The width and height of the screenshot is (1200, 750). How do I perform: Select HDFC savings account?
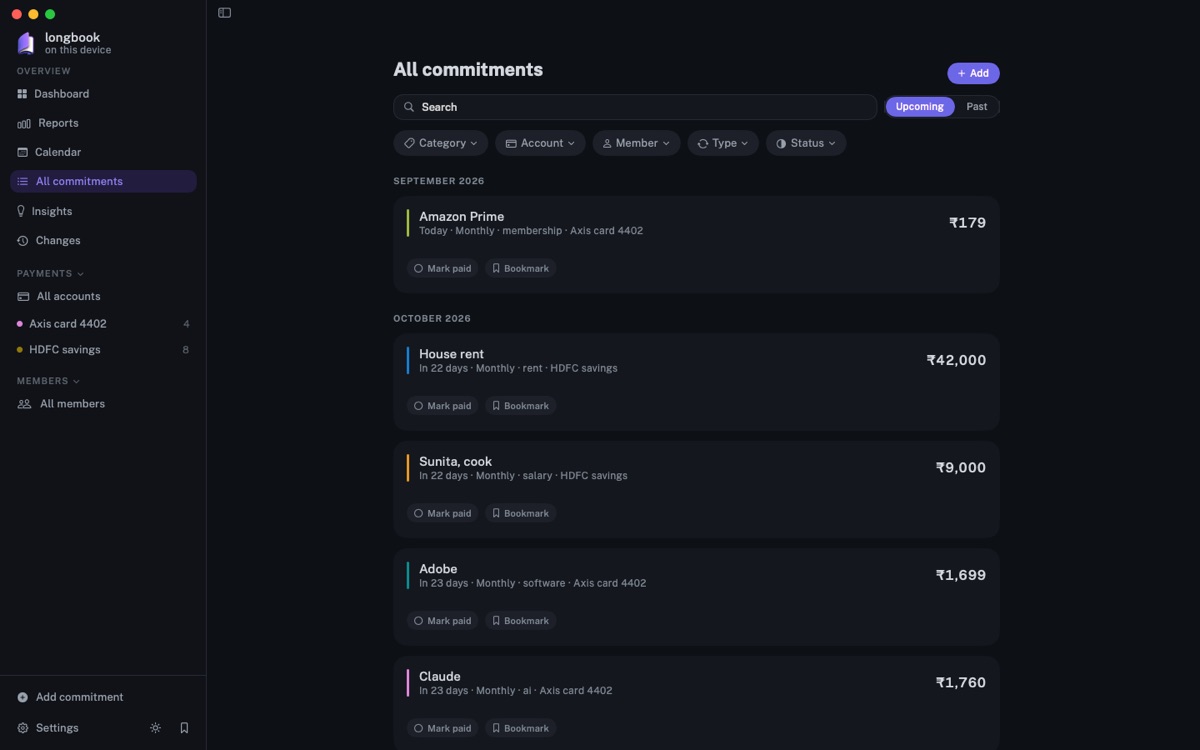click(x=103, y=350)
